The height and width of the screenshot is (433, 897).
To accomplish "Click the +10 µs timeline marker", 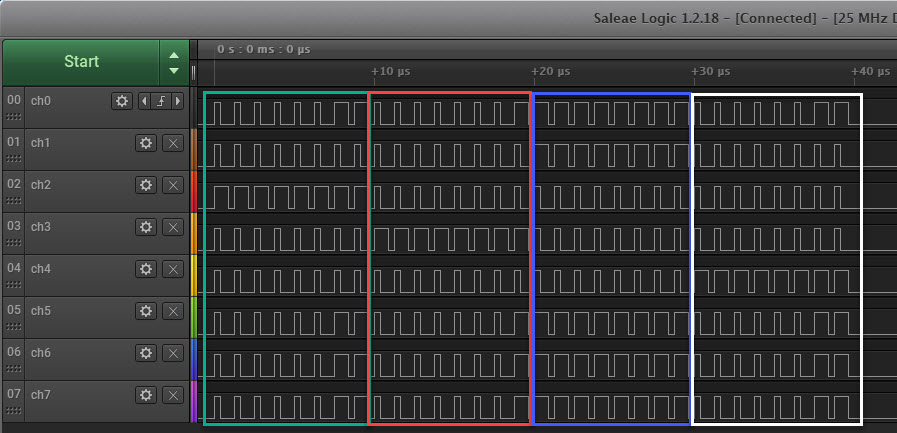I will 390,72.
